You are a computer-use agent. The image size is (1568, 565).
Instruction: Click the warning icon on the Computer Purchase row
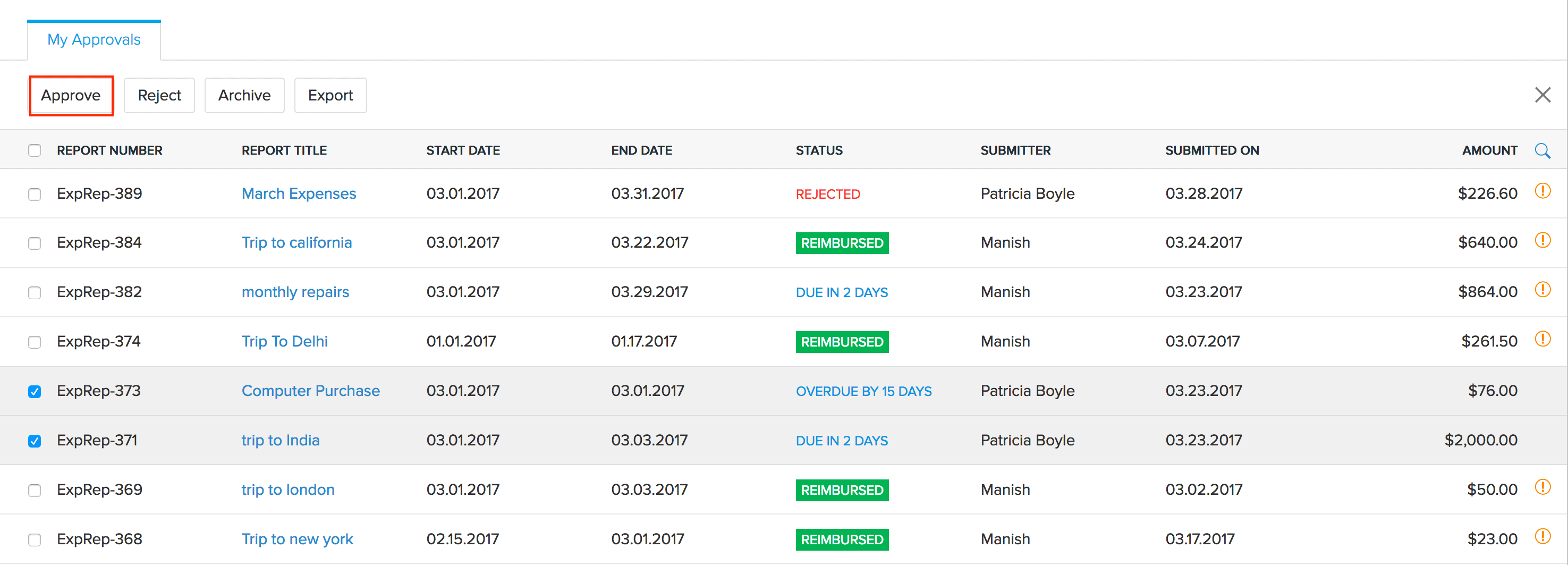tap(1544, 390)
